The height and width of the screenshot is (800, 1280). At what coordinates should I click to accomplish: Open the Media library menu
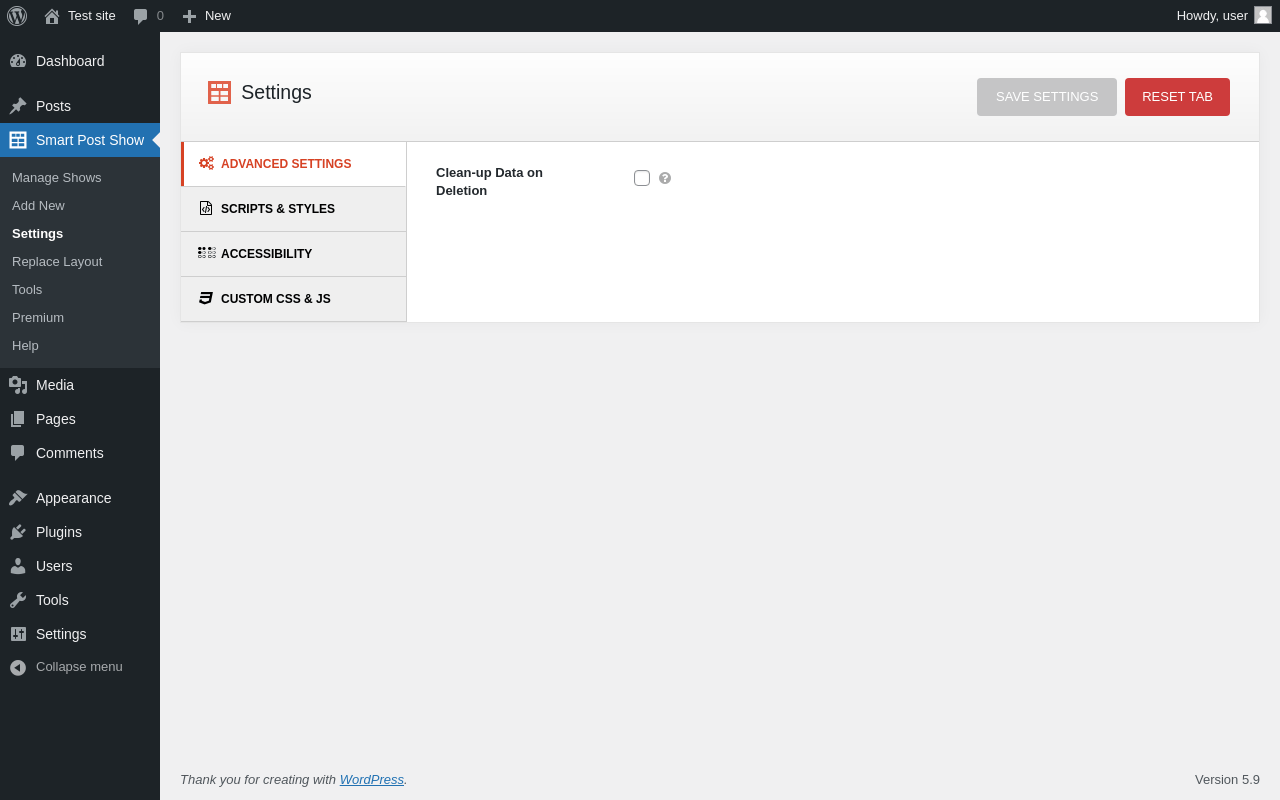[x=55, y=385]
